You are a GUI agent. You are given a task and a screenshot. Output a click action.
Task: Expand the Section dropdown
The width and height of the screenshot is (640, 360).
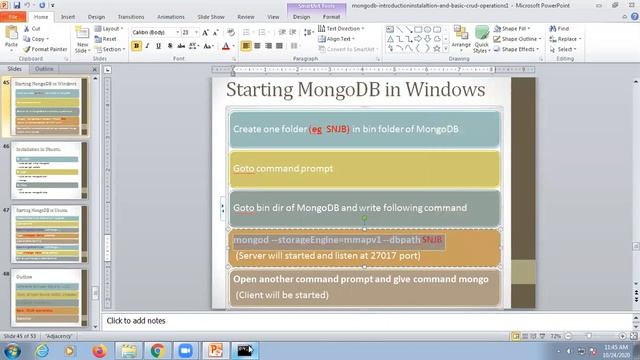(x=110, y=49)
